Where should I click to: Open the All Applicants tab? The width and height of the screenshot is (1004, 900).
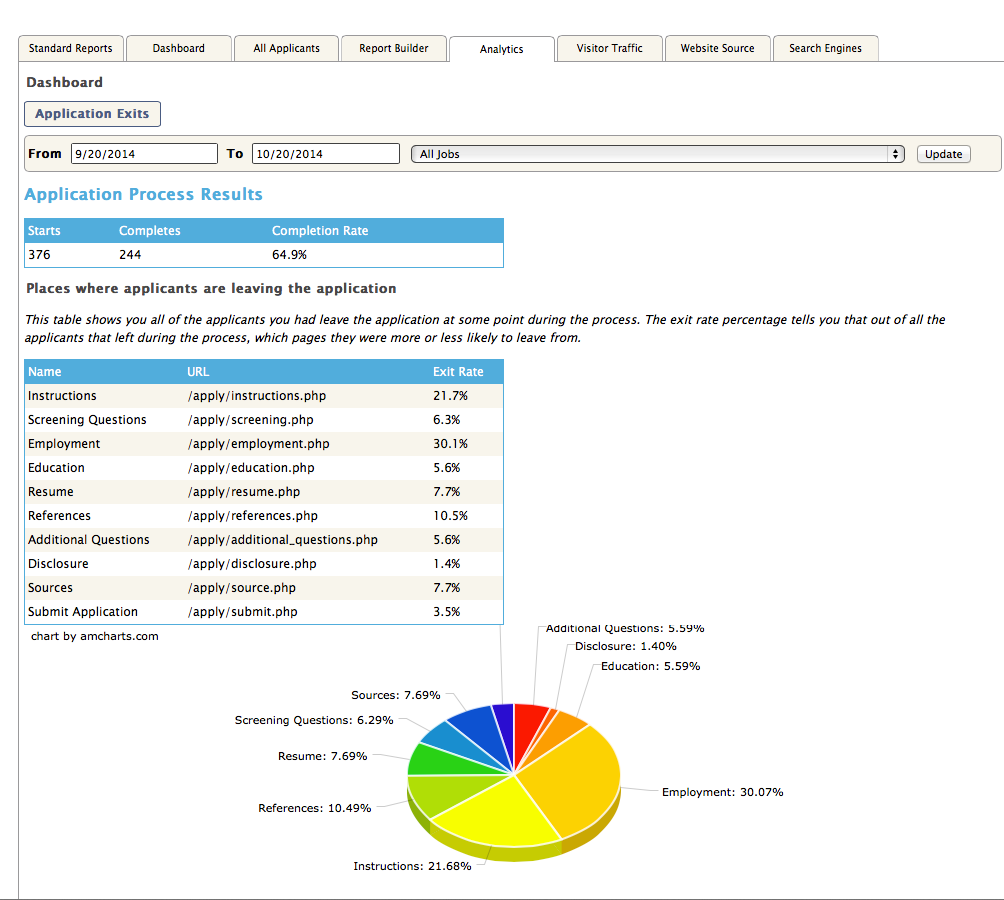[x=286, y=48]
